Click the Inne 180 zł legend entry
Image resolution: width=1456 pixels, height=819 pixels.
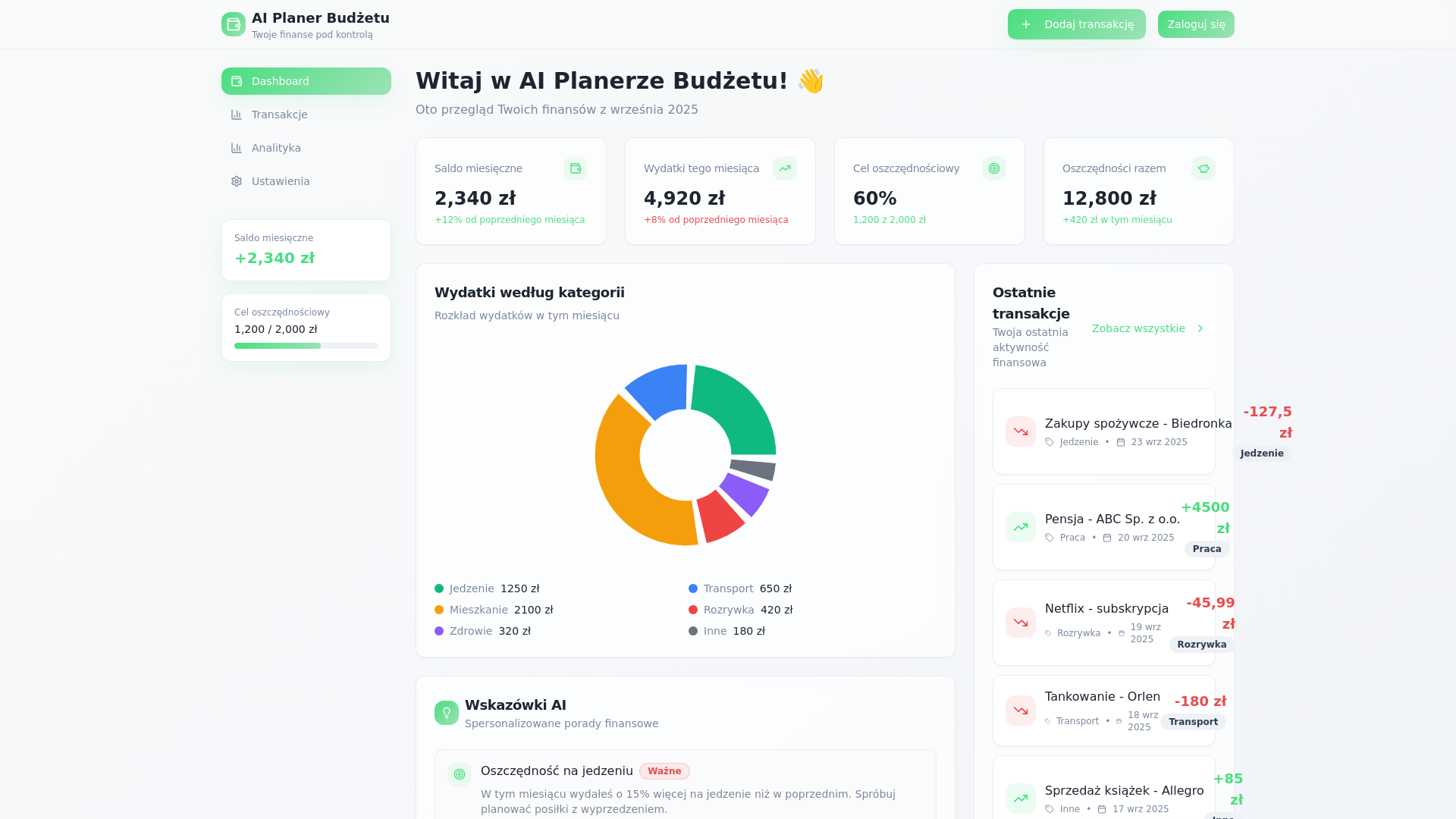[x=727, y=631]
